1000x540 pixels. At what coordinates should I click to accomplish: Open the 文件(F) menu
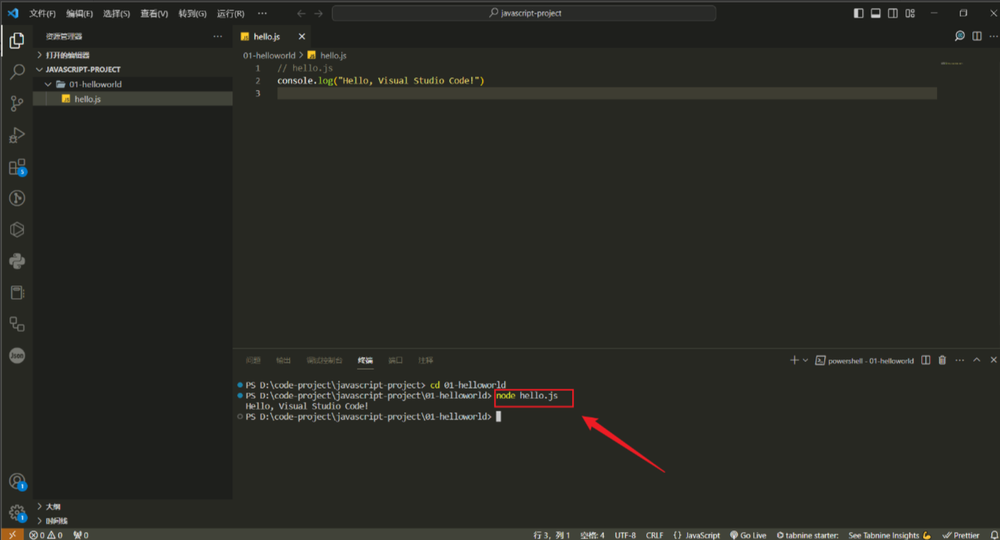[x=42, y=14]
